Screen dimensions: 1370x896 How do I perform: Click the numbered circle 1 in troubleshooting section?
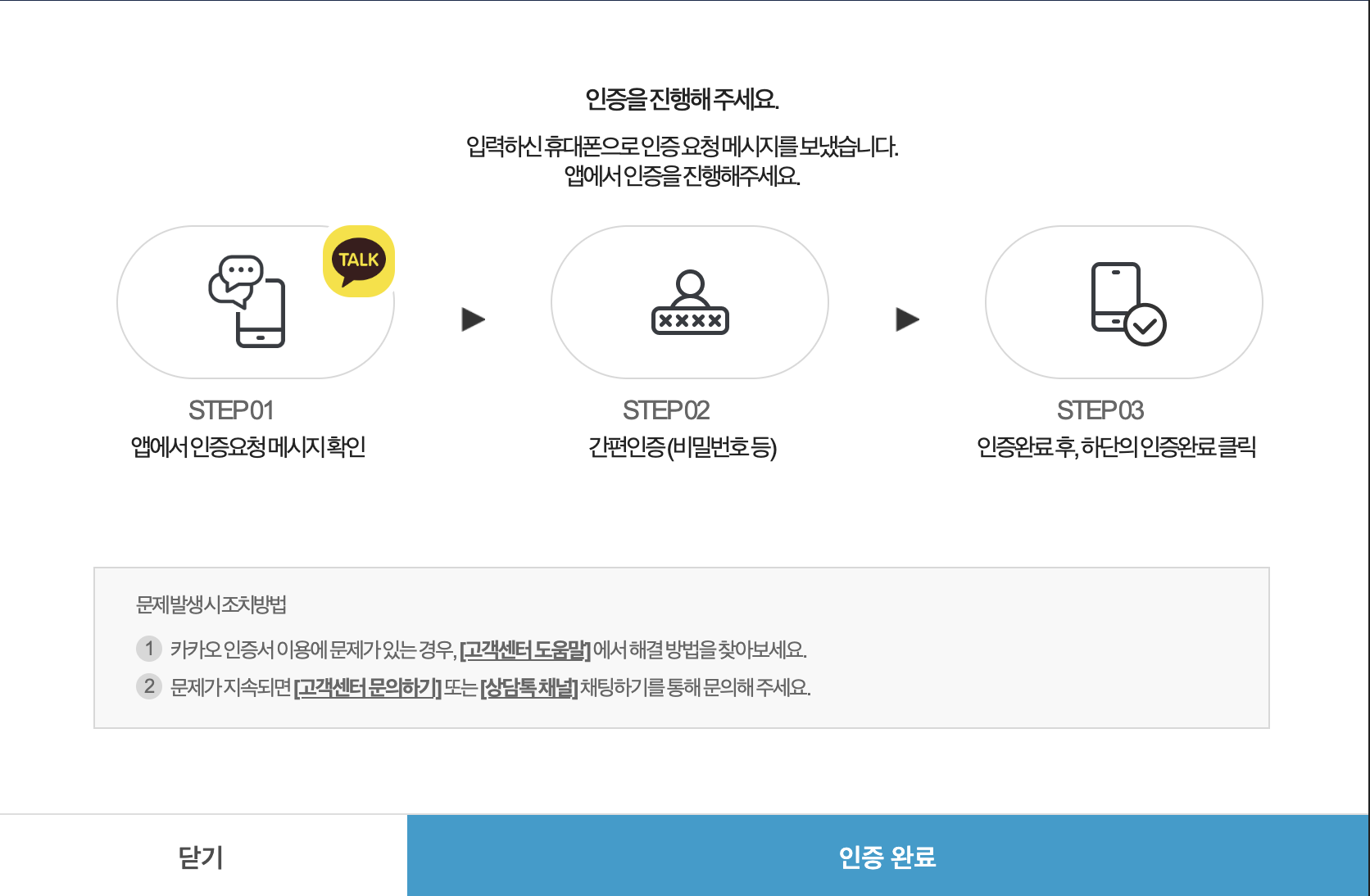(148, 649)
